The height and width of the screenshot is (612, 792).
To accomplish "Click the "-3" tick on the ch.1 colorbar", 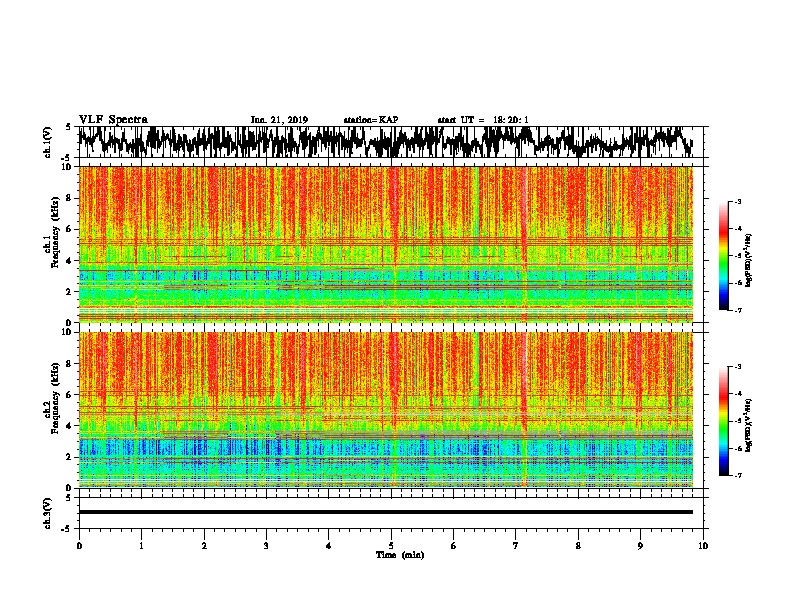I will pos(737,201).
